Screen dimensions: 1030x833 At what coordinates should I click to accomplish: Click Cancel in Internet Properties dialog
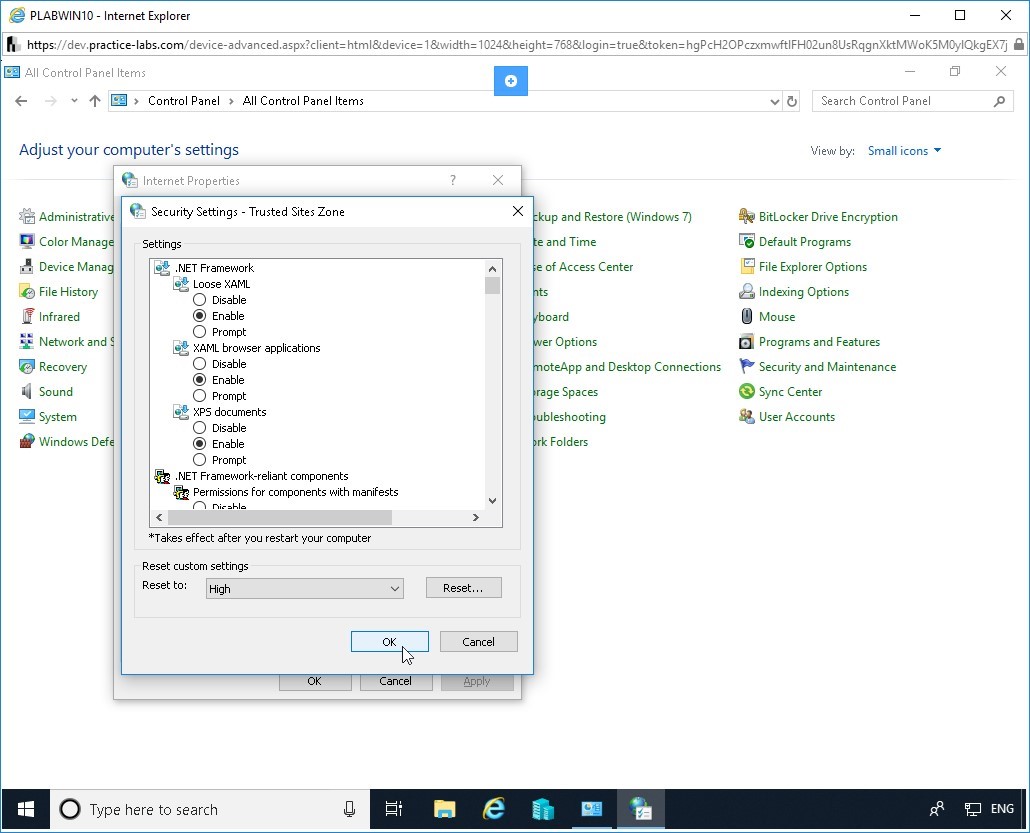tap(395, 681)
